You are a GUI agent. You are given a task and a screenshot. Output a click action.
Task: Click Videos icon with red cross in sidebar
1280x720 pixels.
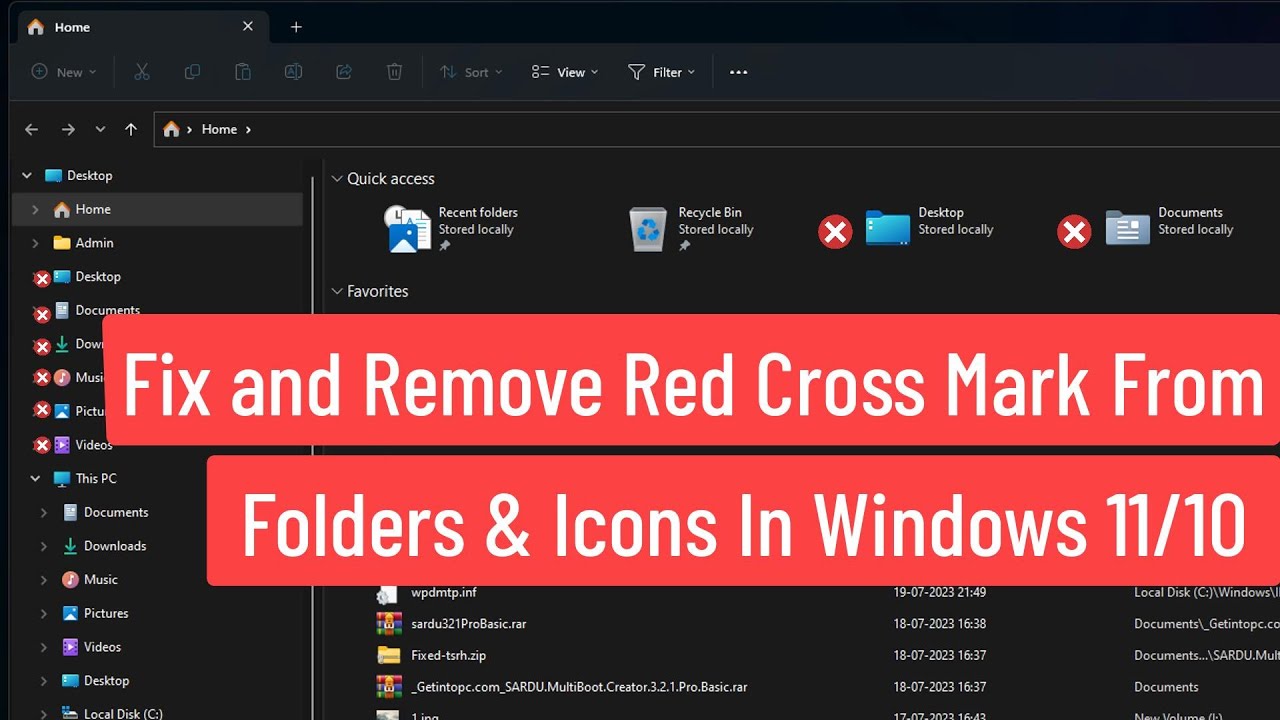click(x=62, y=445)
